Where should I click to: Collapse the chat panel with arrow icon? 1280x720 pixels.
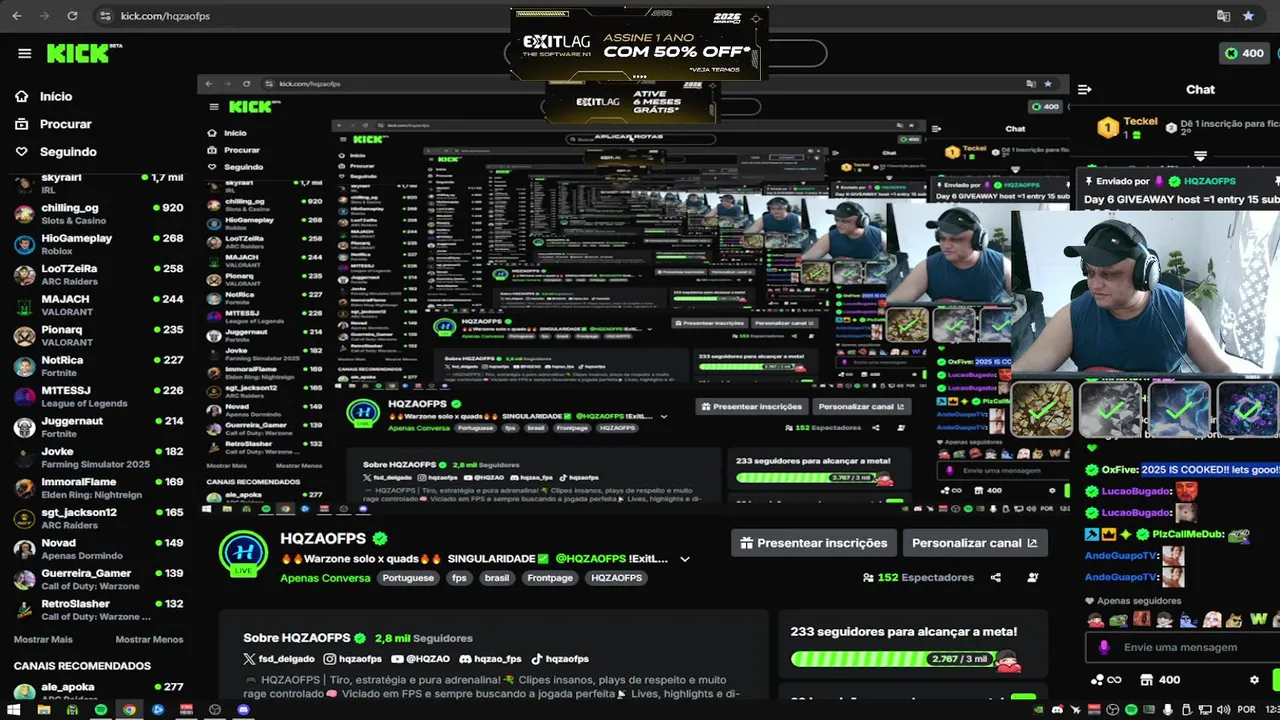tap(1084, 89)
